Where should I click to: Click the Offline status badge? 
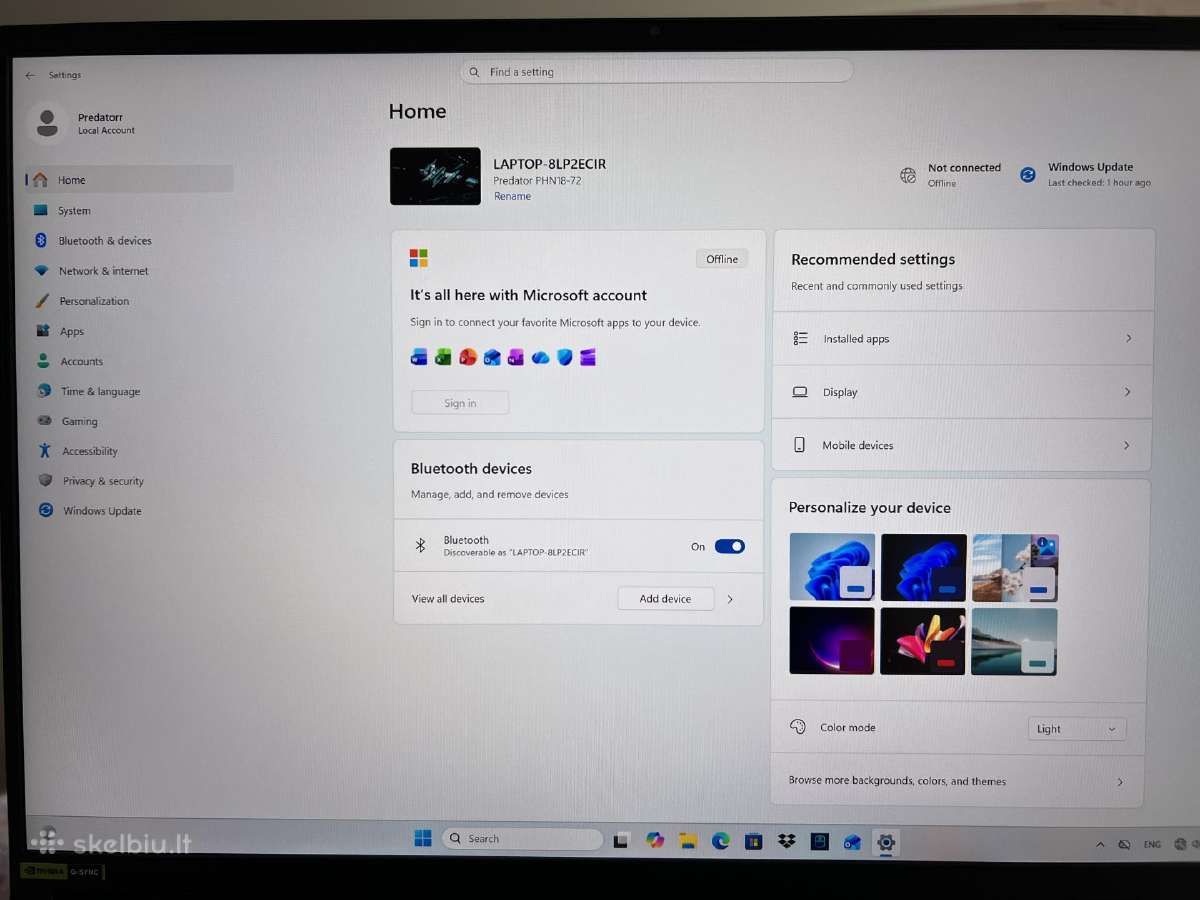click(x=722, y=259)
